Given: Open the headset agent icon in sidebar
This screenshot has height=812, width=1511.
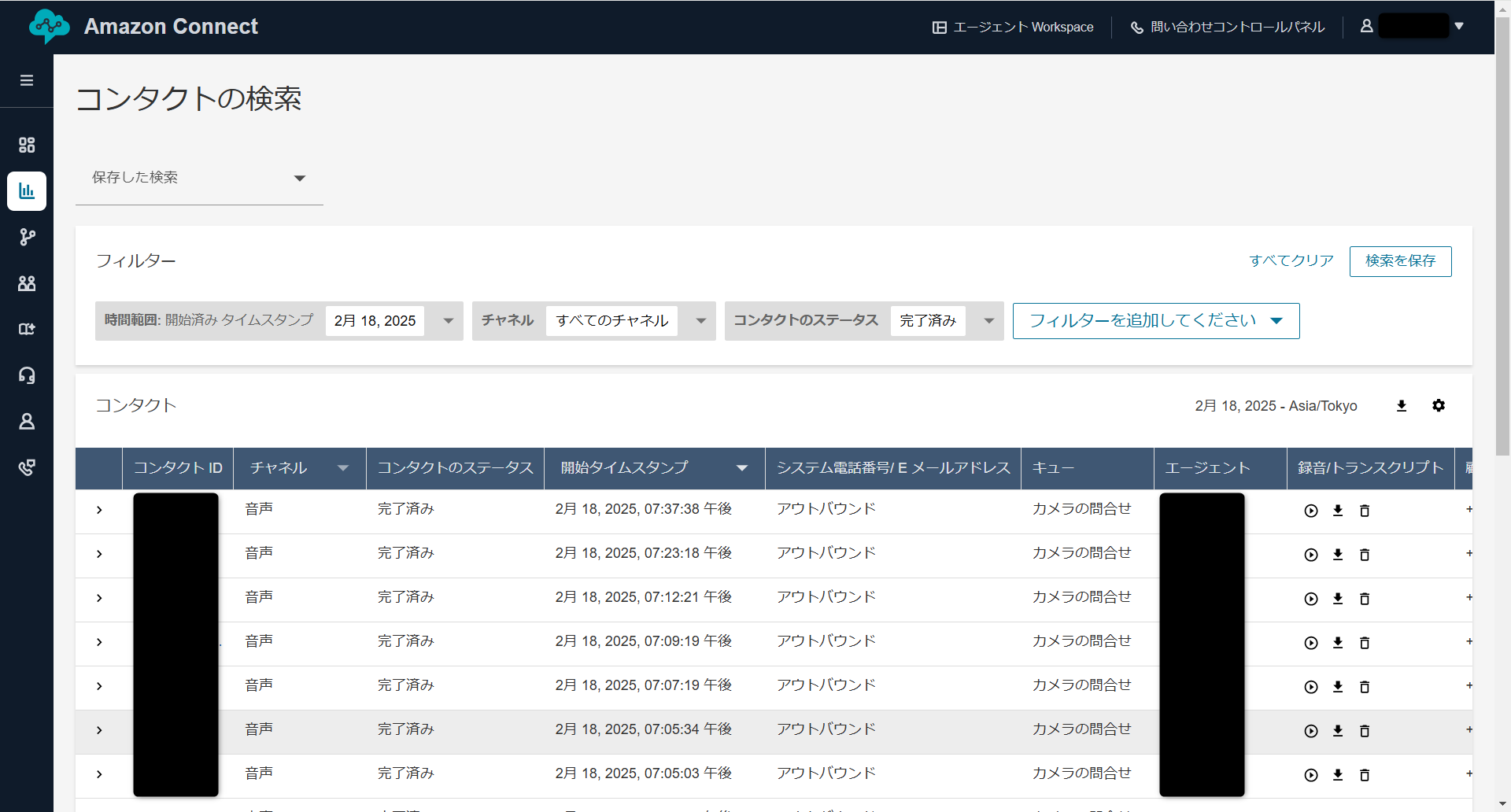Looking at the screenshot, I should pyautogui.click(x=27, y=375).
